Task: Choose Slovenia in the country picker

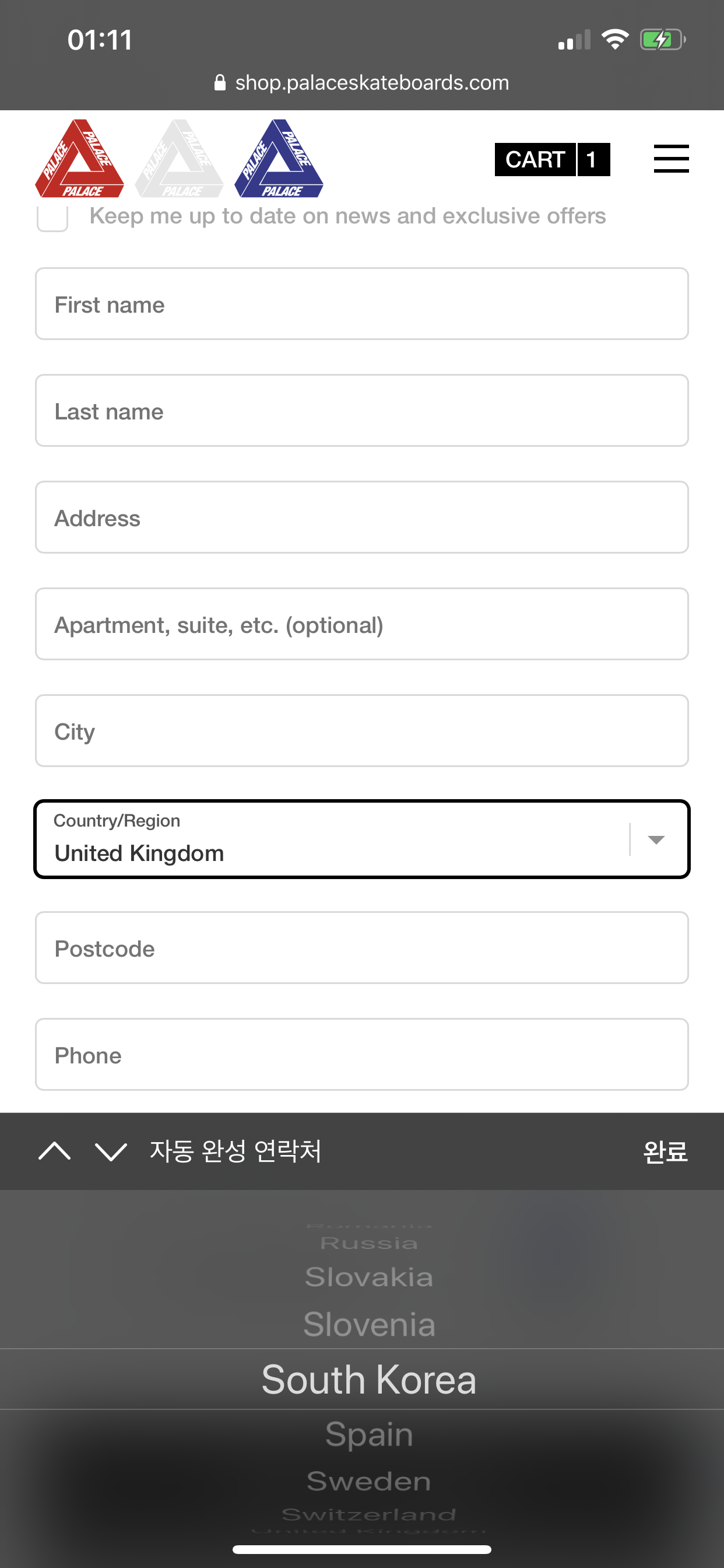Action: (x=368, y=1325)
